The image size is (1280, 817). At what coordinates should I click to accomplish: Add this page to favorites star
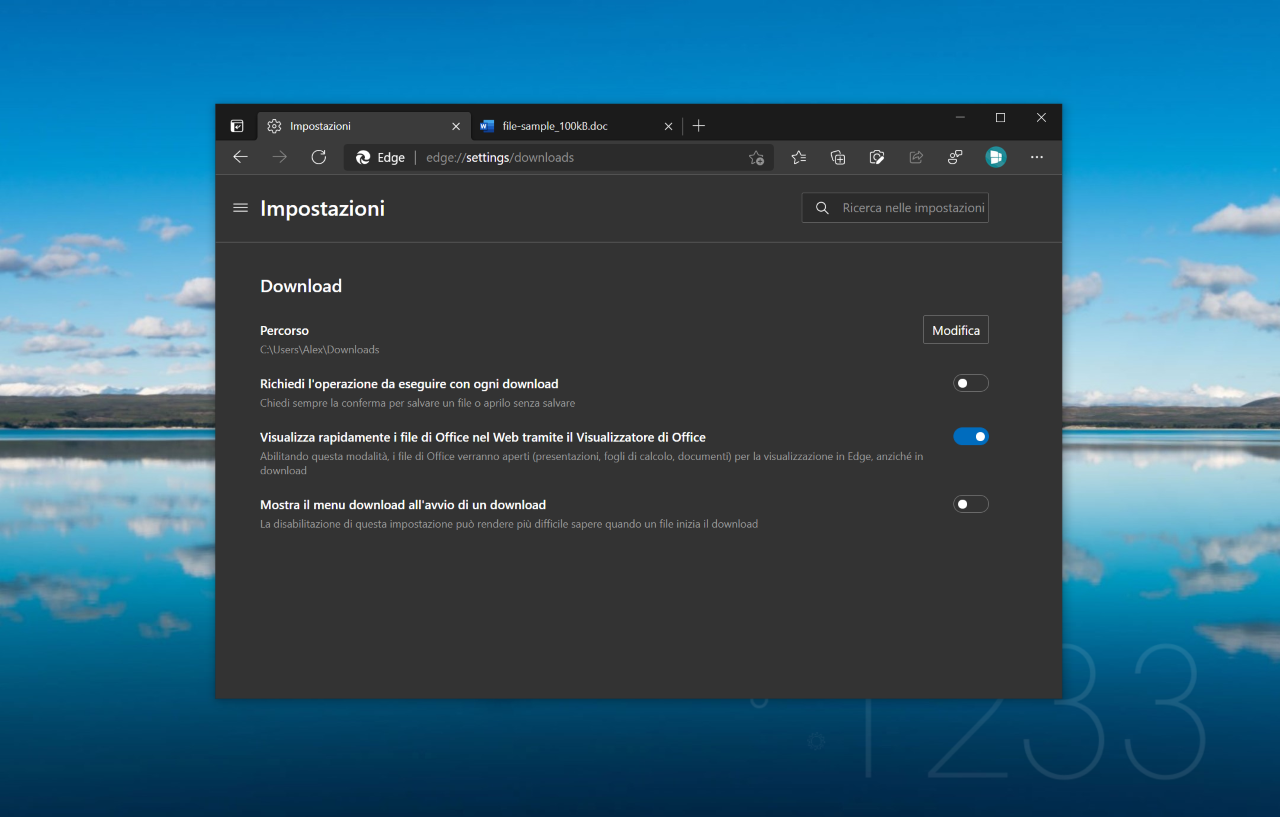coord(756,157)
